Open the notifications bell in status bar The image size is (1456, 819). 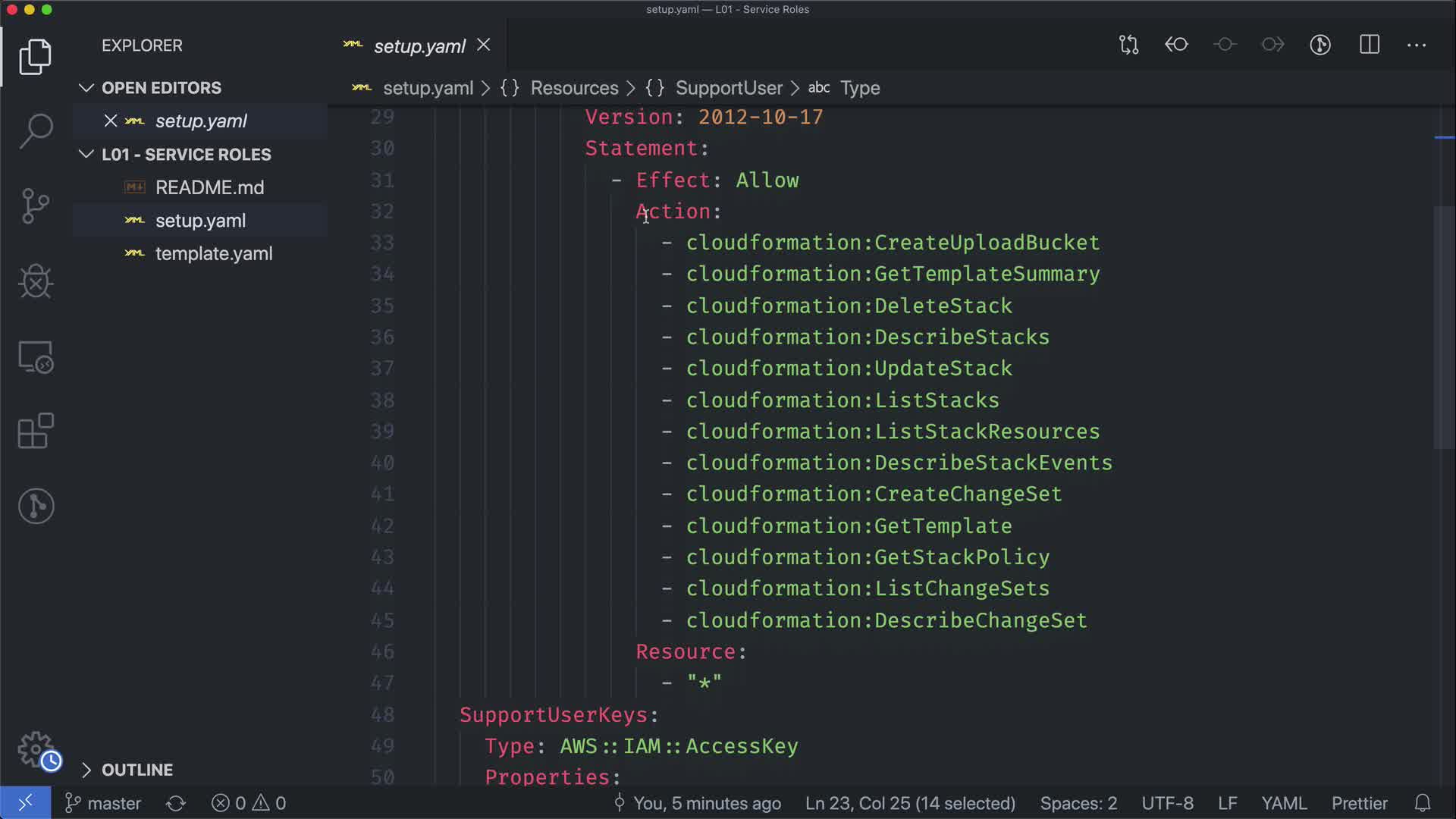point(1422,803)
